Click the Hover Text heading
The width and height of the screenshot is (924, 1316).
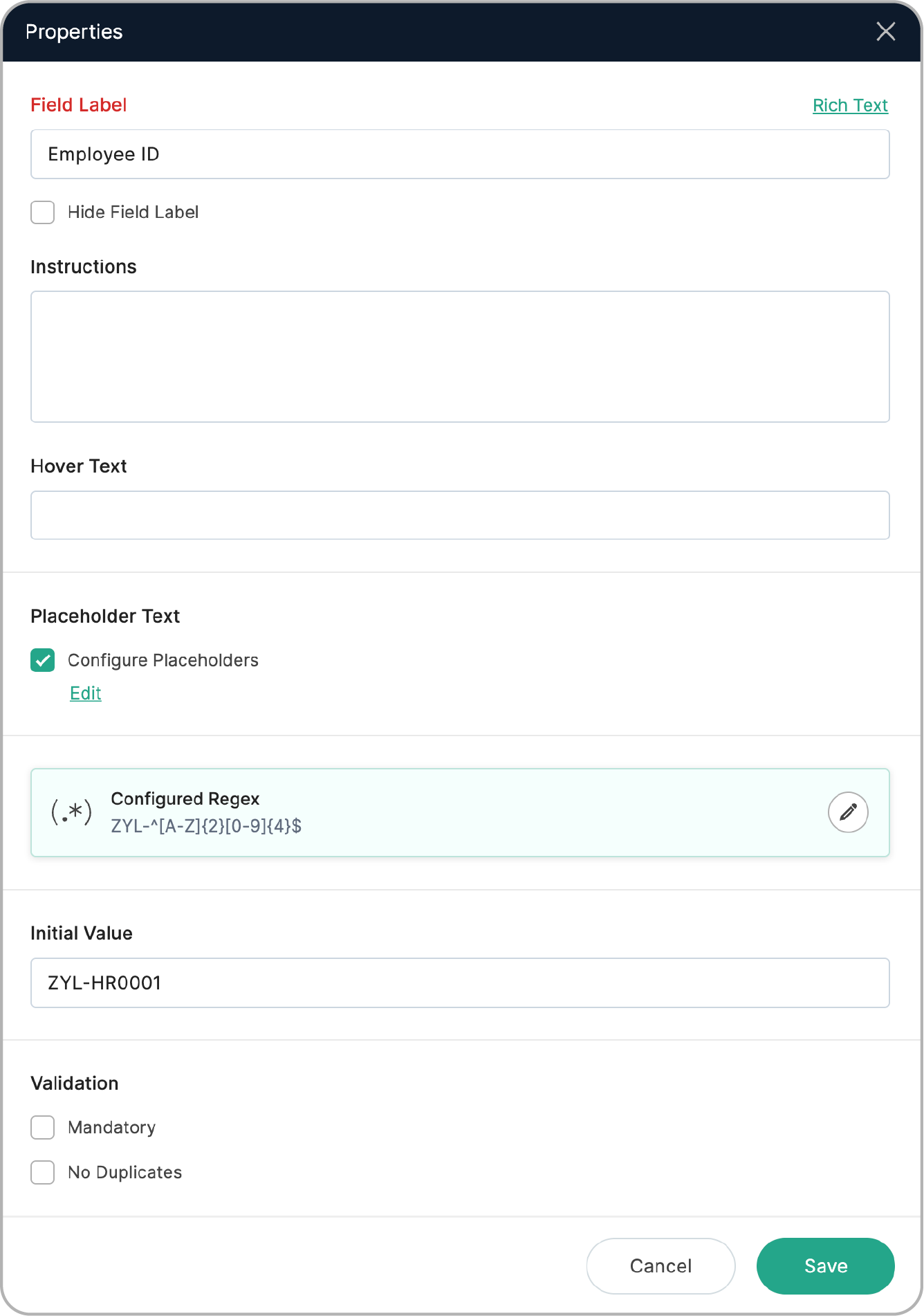[79, 466]
